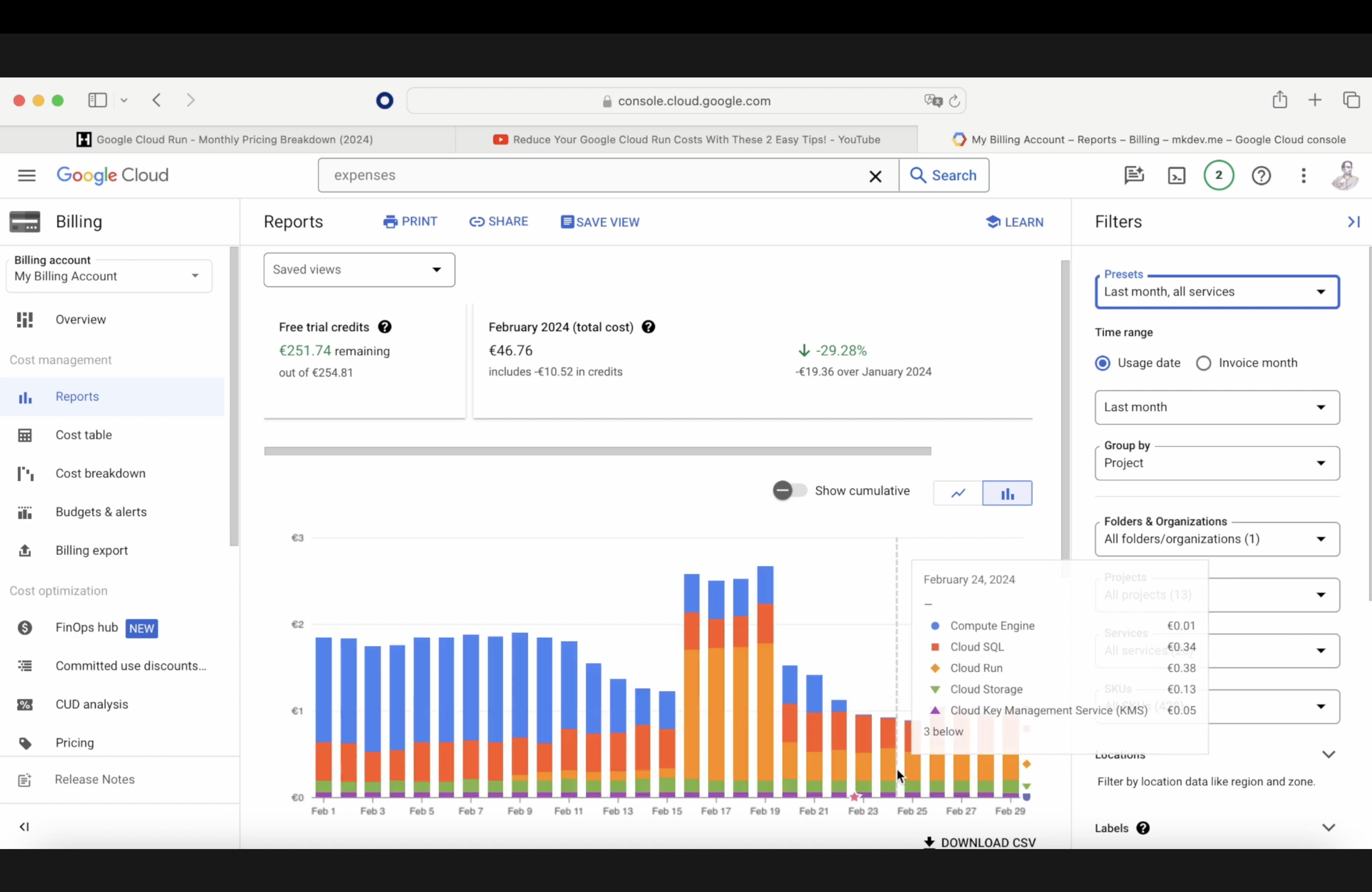Open the Projects filter dropdown arrow
Screen dimensions: 1372x892
click(x=1321, y=595)
